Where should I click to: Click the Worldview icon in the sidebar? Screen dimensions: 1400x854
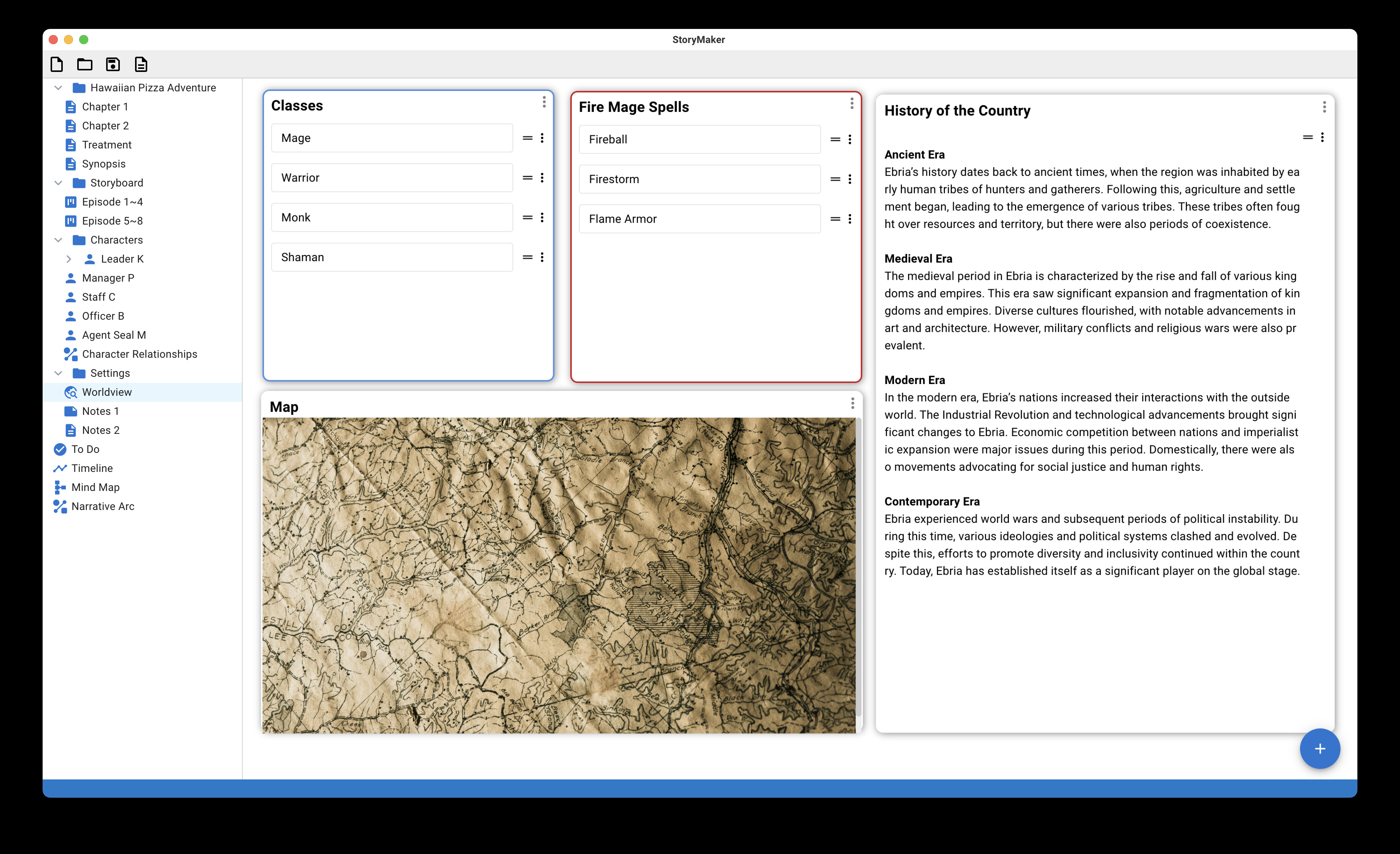click(x=70, y=392)
